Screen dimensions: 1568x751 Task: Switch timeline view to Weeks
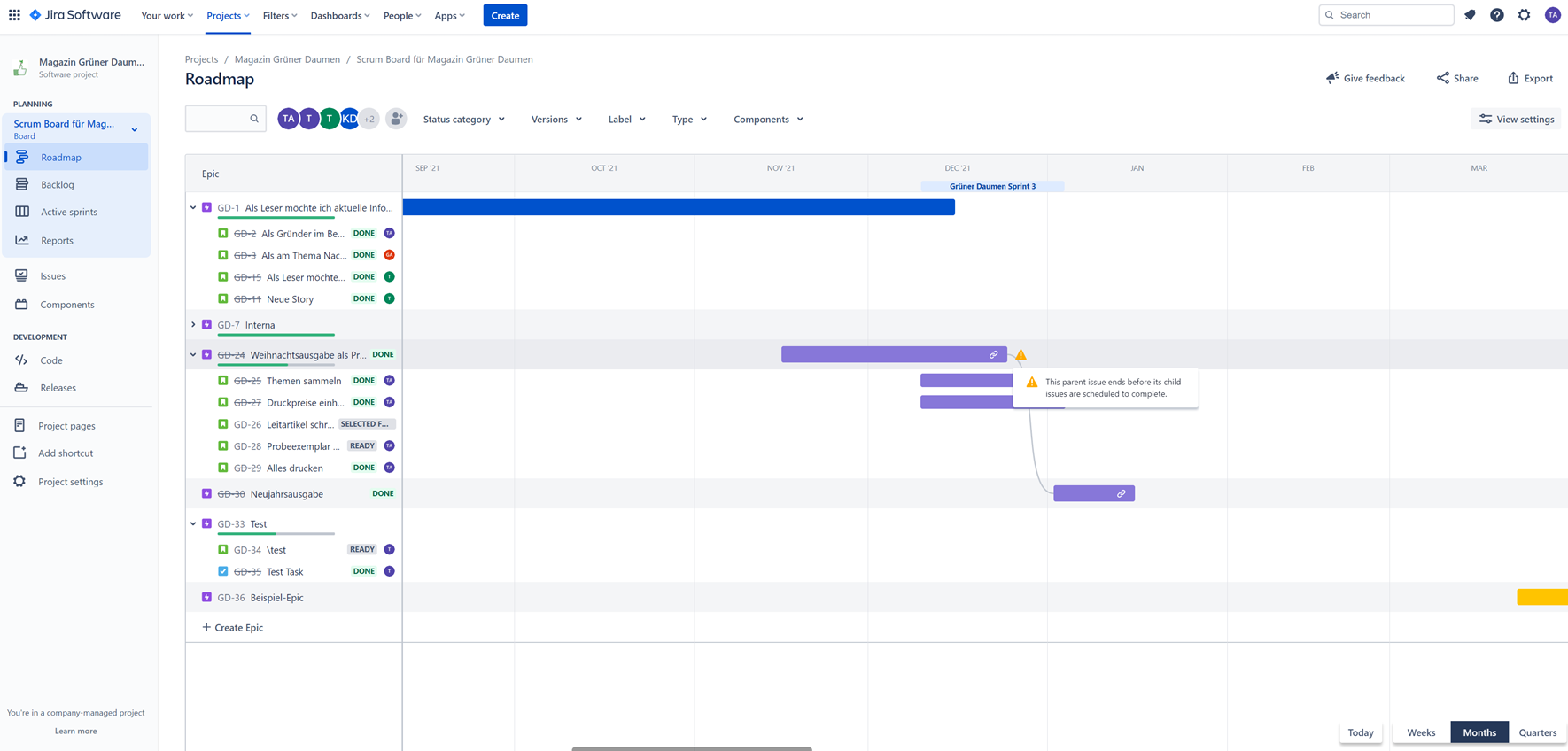pos(1420,732)
